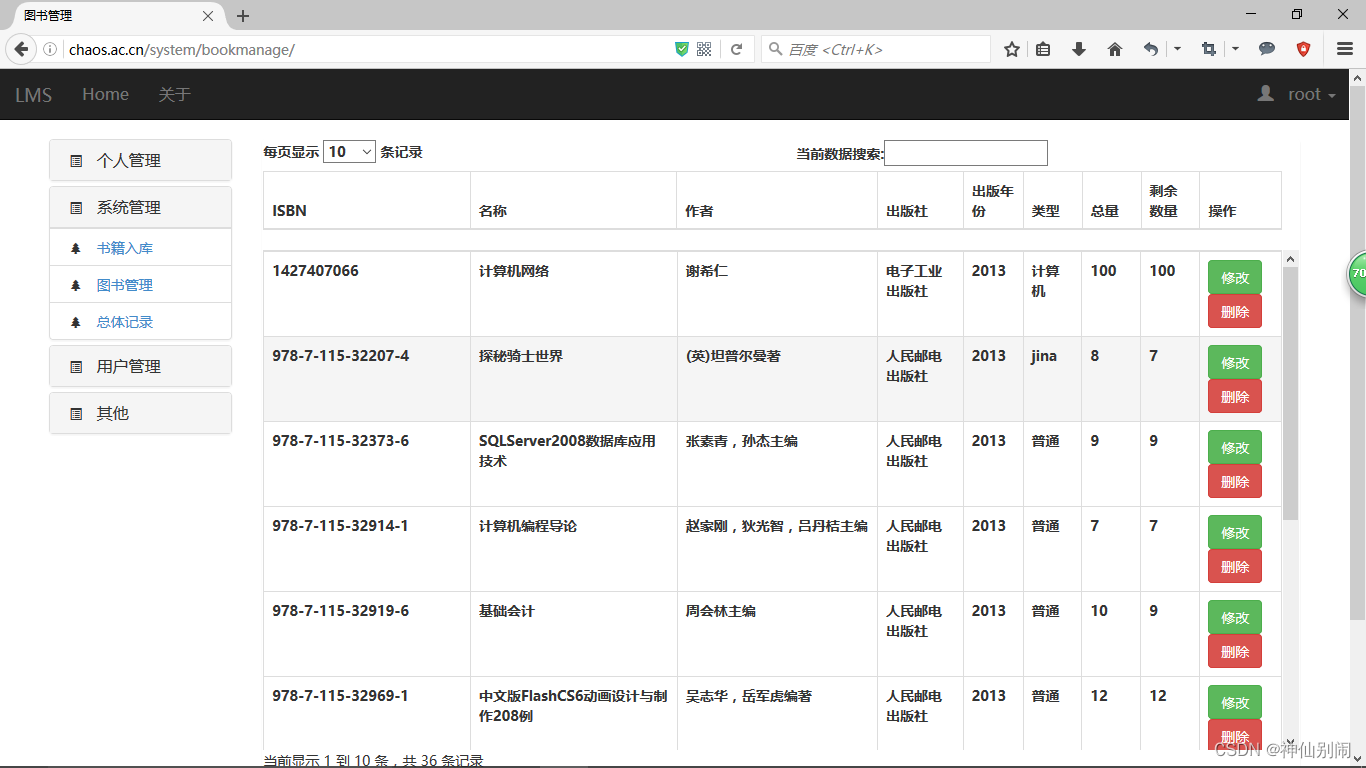Expand the 其他 sidebar section
1366x768 pixels.
pos(140,413)
